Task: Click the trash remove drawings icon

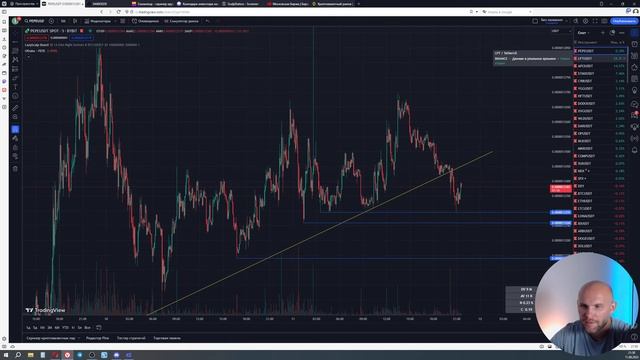Action: (15, 169)
